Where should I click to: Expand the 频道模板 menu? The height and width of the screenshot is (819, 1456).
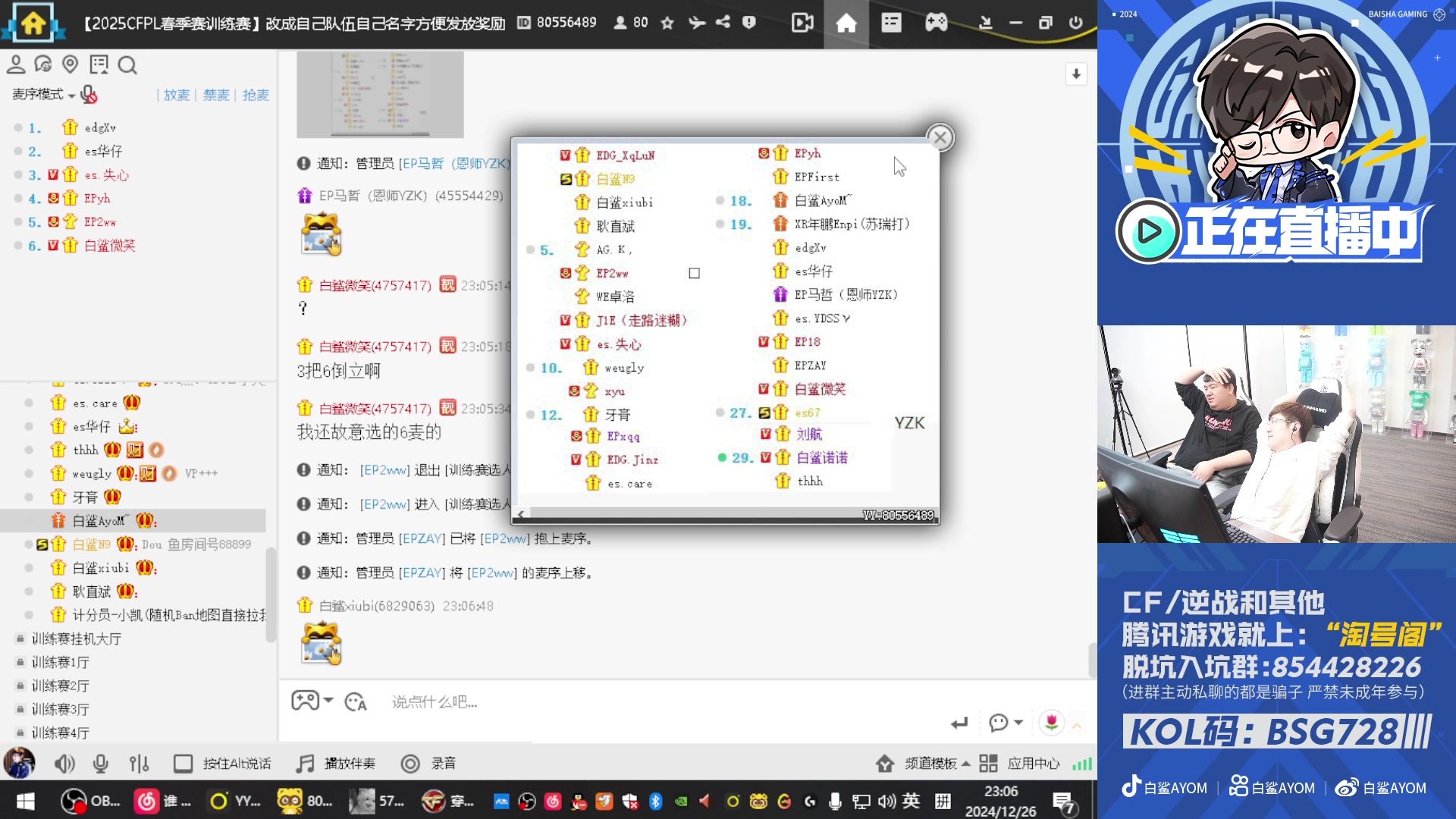pyautogui.click(x=924, y=764)
